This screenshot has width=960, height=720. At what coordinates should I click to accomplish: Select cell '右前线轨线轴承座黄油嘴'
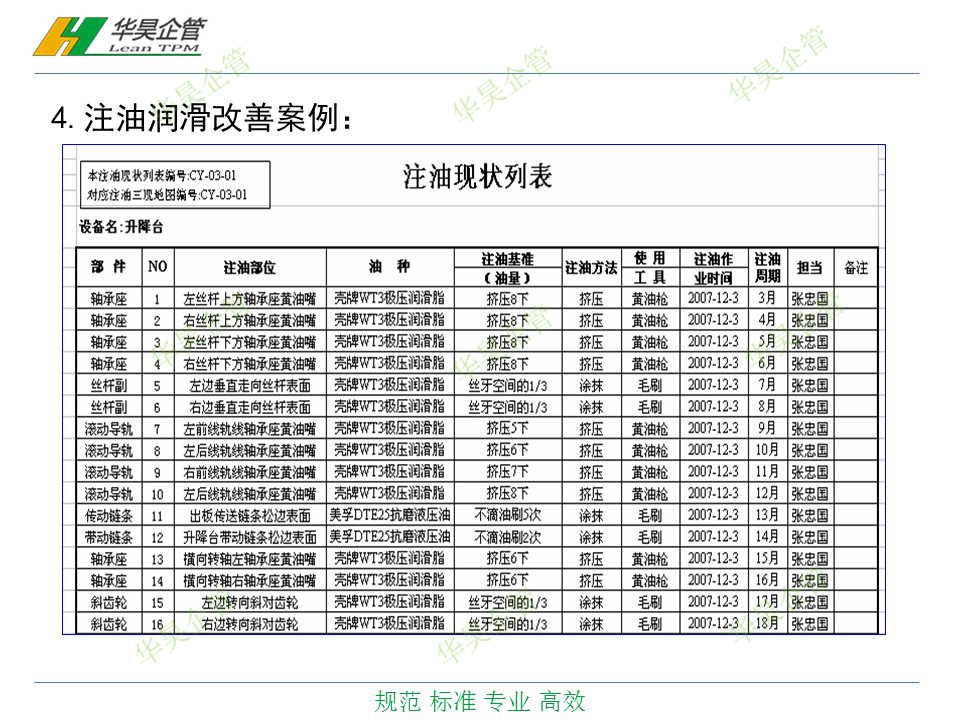tap(250, 472)
